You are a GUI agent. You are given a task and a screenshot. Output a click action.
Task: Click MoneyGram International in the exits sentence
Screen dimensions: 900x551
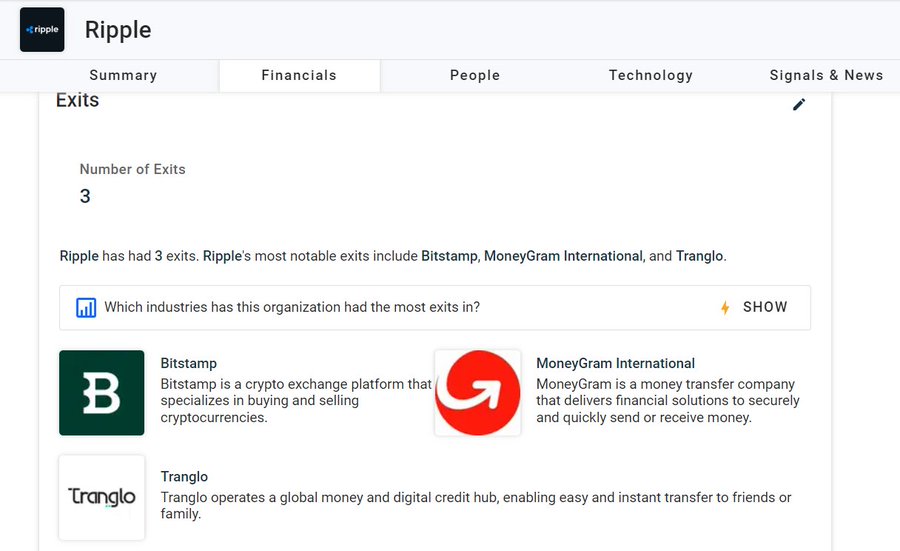tap(563, 256)
